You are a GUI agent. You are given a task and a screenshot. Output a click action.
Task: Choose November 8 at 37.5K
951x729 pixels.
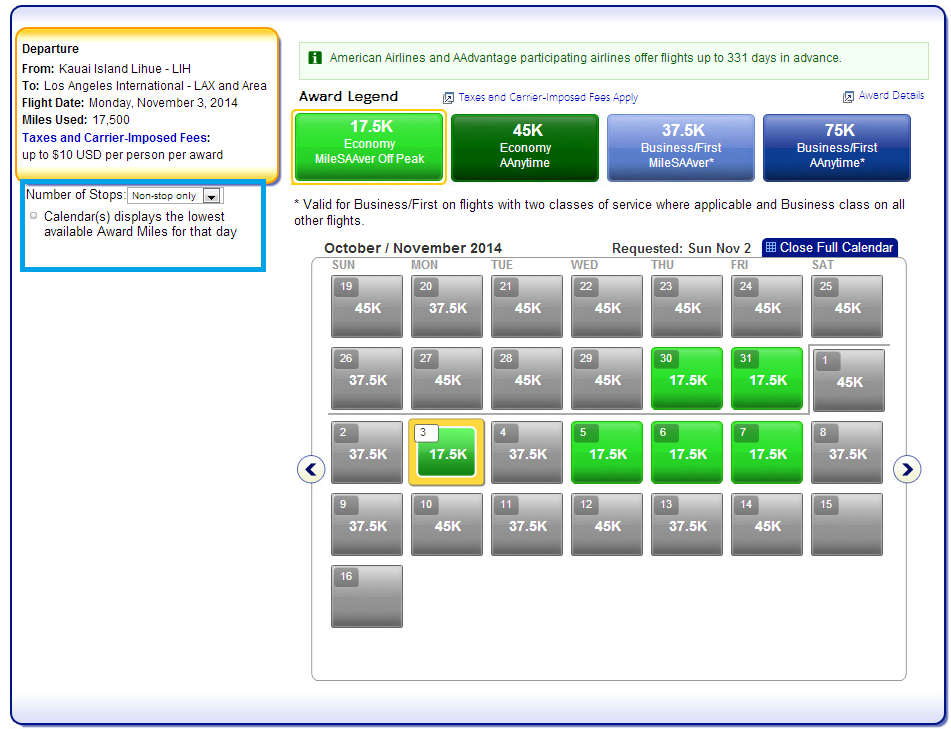(x=847, y=452)
